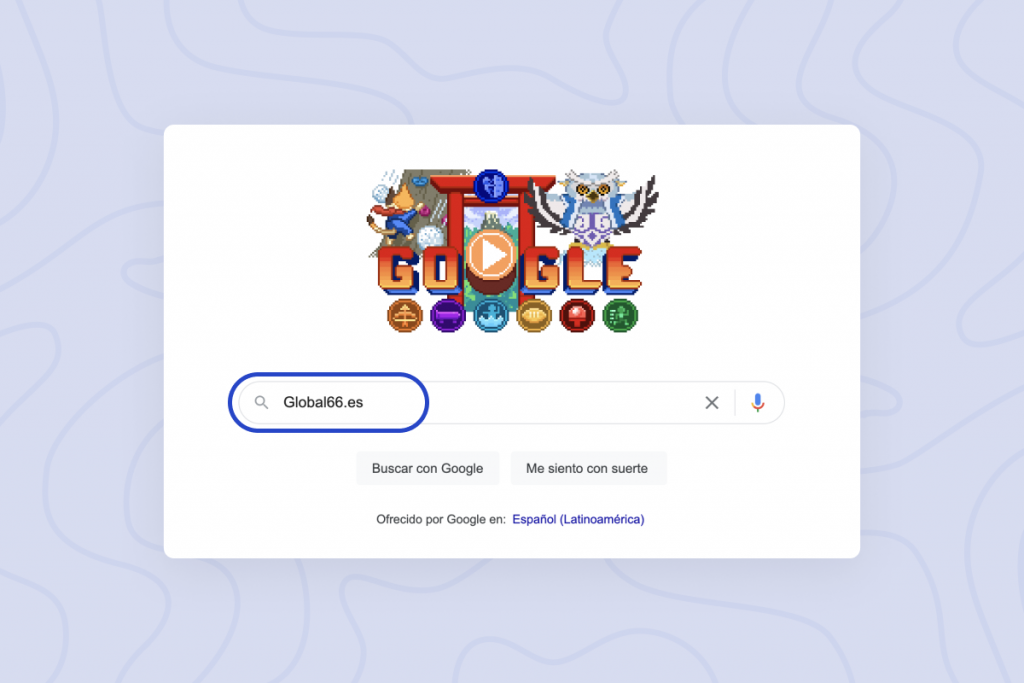
Task: Click the red table tennis paddle medallion
Action: pyautogui.click(x=577, y=316)
